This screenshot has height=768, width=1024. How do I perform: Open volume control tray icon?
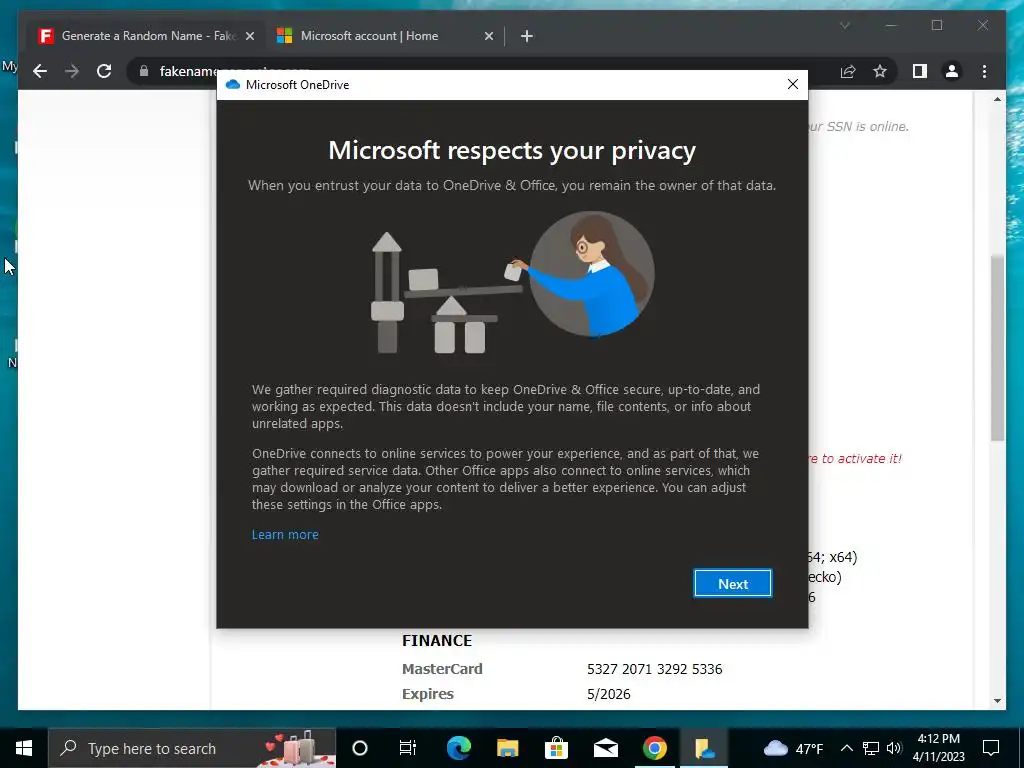coord(895,748)
